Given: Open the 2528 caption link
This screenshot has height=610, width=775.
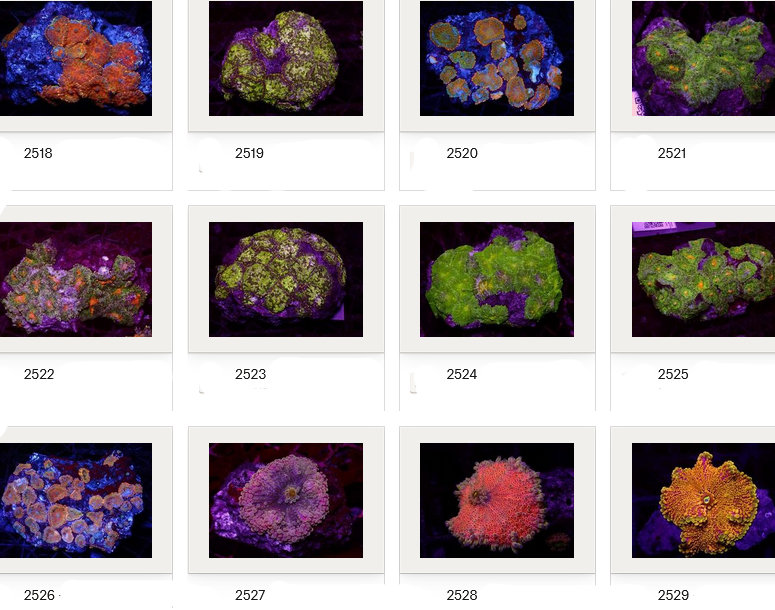Looking at the screenshot, I should [462, 595].
